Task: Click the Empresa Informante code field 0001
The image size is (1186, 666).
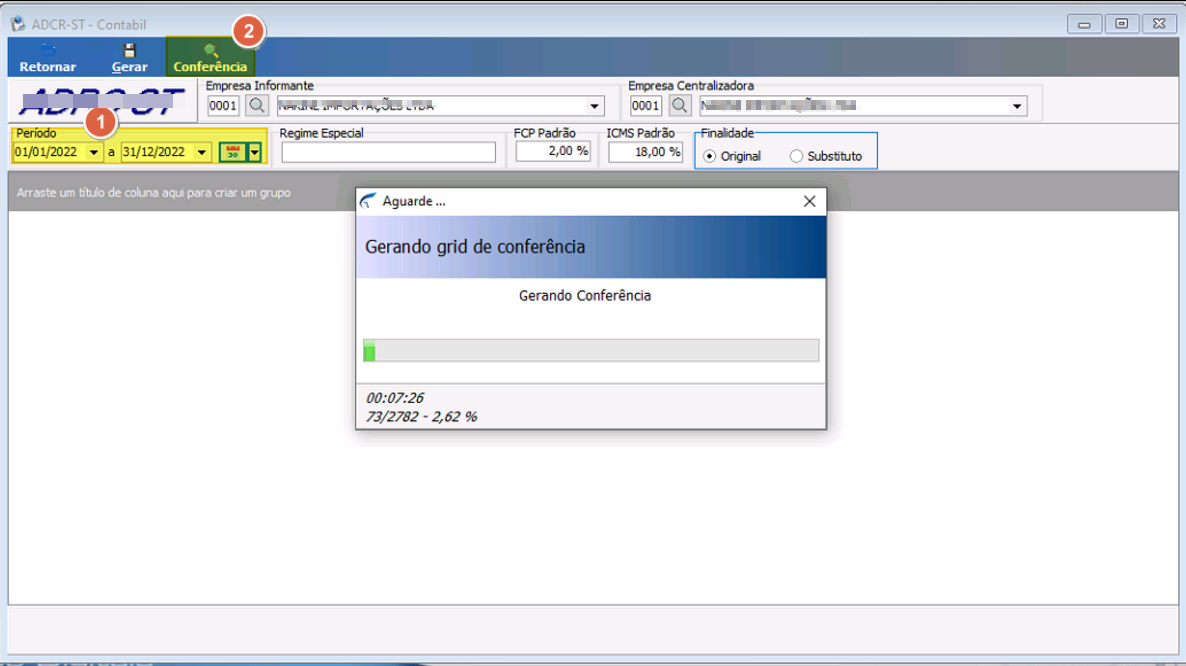Action: [223, 106]
